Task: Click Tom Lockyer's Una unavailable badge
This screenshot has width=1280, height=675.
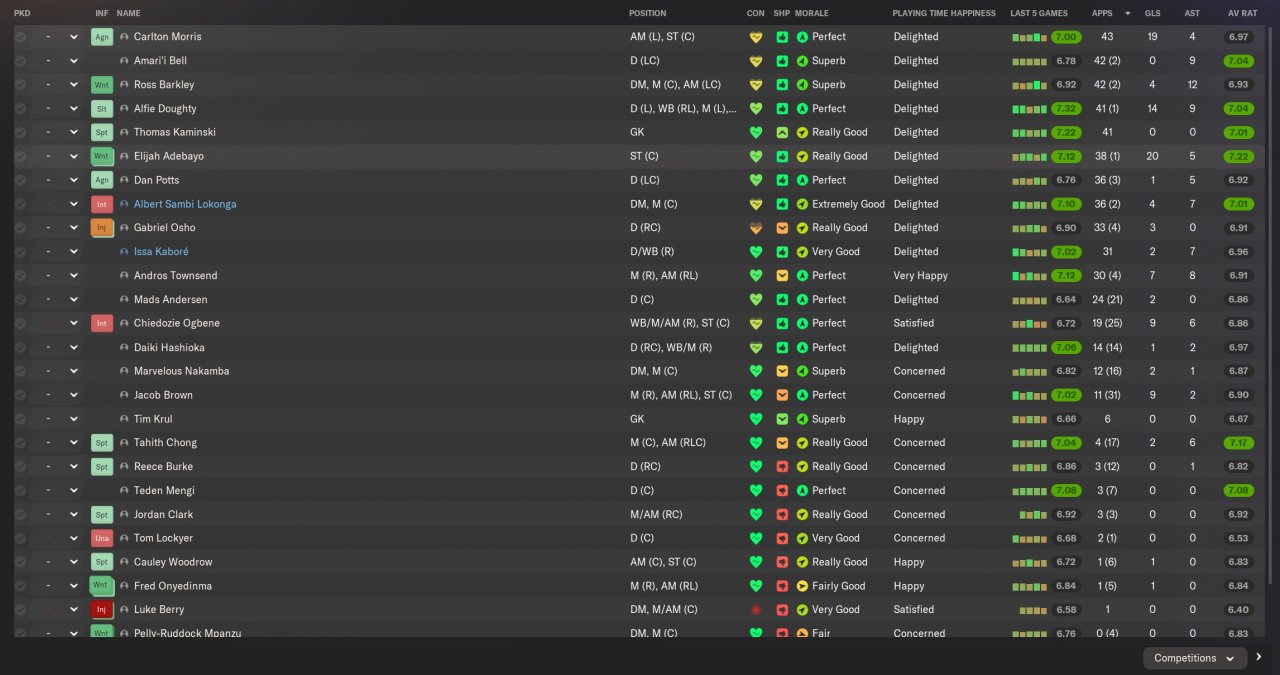Action: pyautogui.click(x=101, y=538)
